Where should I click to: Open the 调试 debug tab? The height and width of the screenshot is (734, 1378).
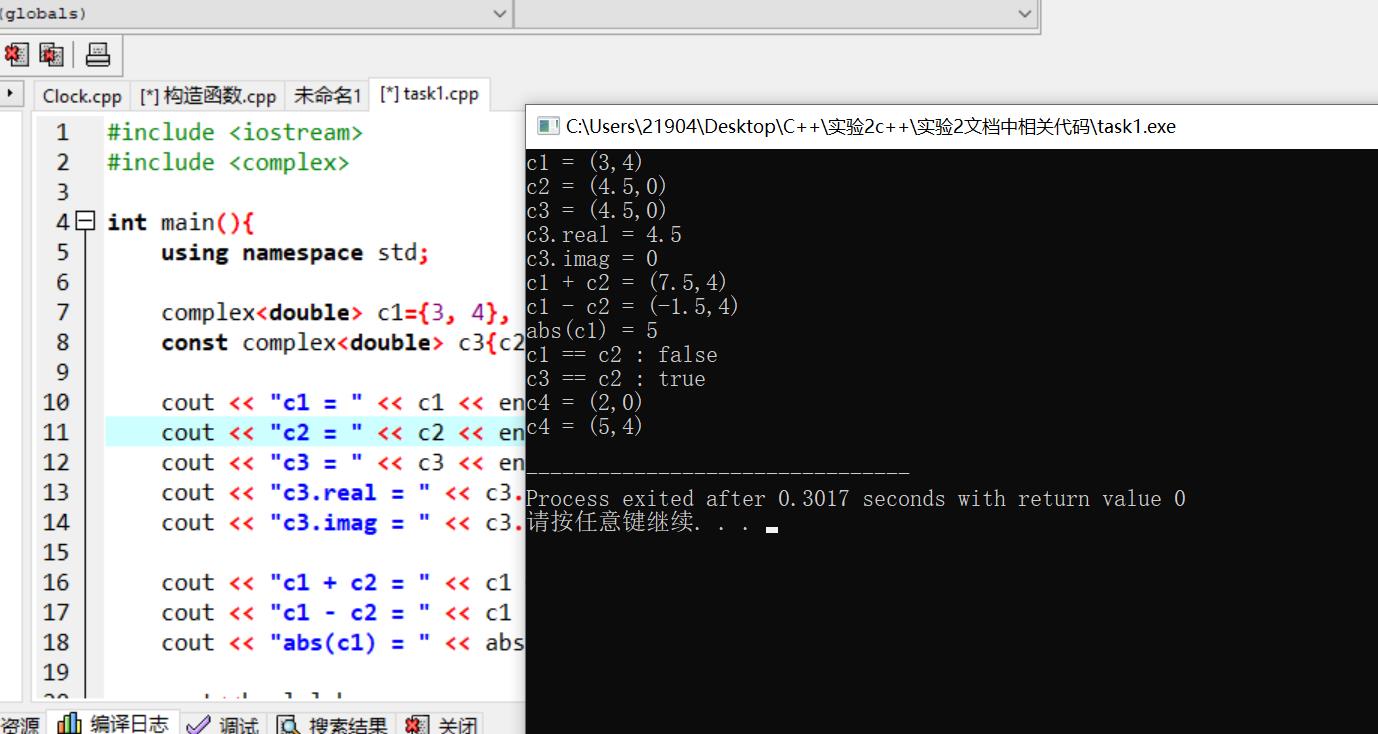point(225,724)
